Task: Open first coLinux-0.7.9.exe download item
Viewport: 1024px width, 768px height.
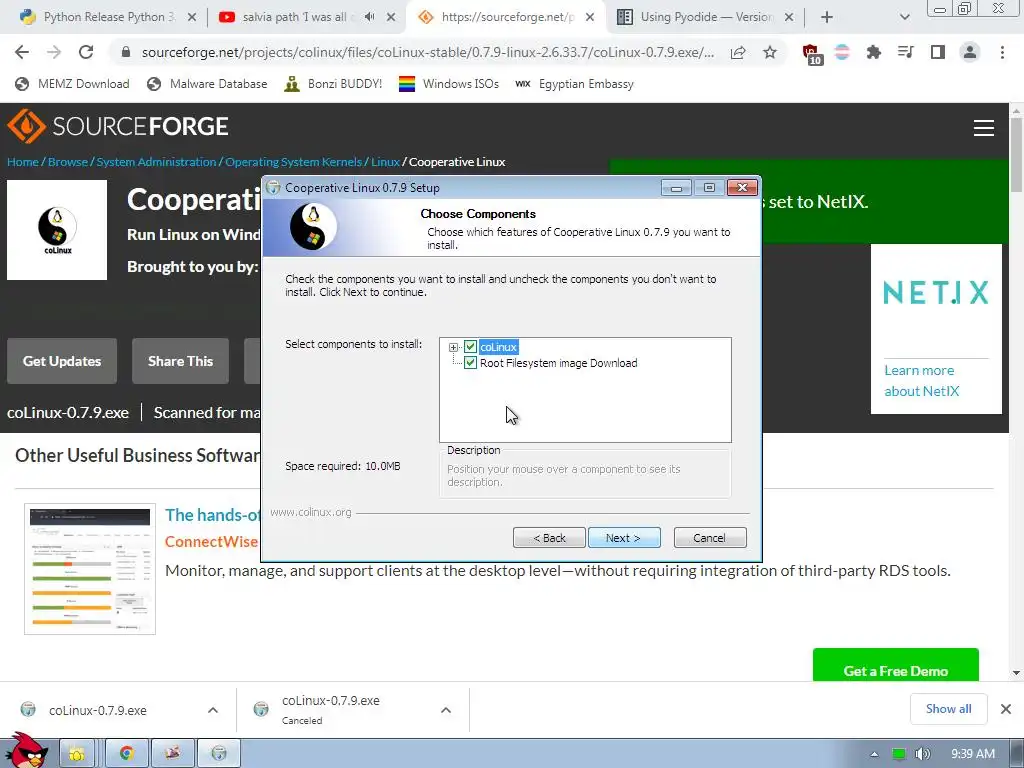Action: pos(98,710)
